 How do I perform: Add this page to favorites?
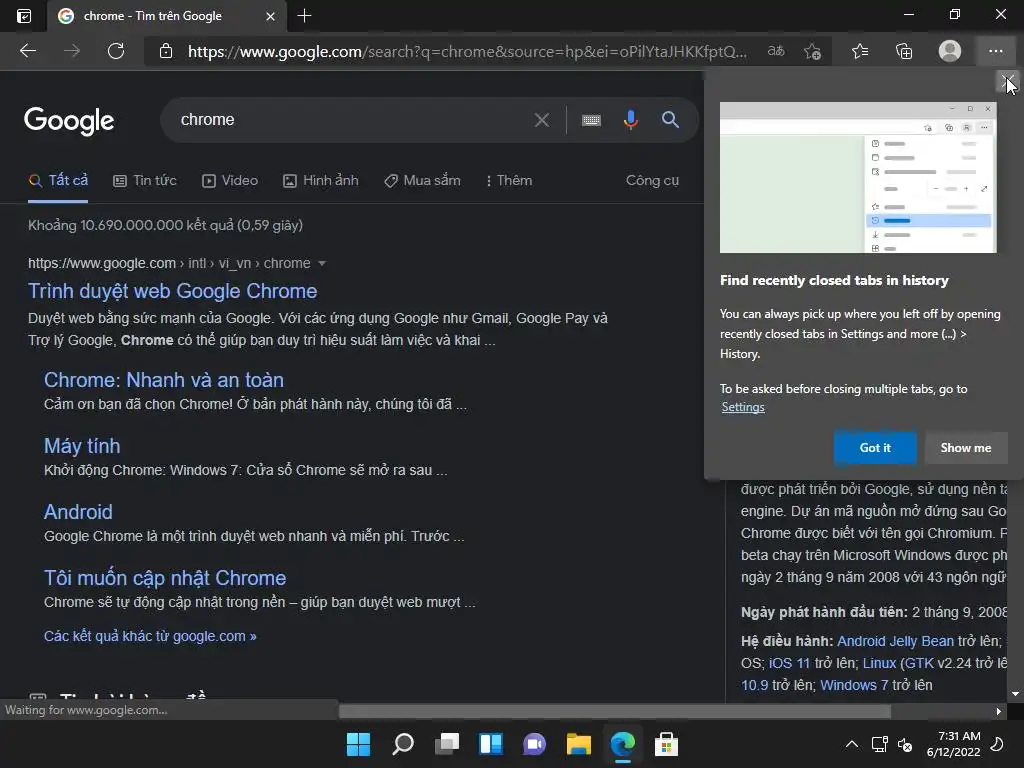[812, 51]
